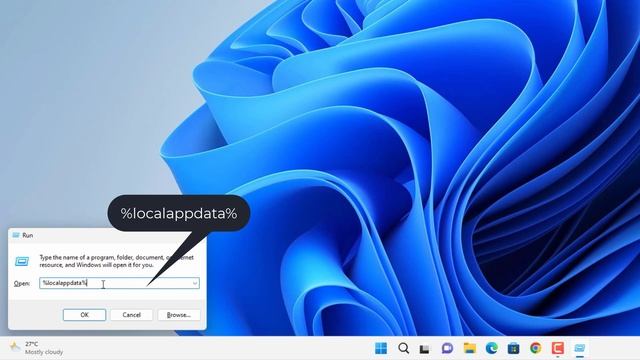The width and height of the screenshot is (640, 360).
Task: Click the Run app icon on the taskbar
Action: point(580,348)
